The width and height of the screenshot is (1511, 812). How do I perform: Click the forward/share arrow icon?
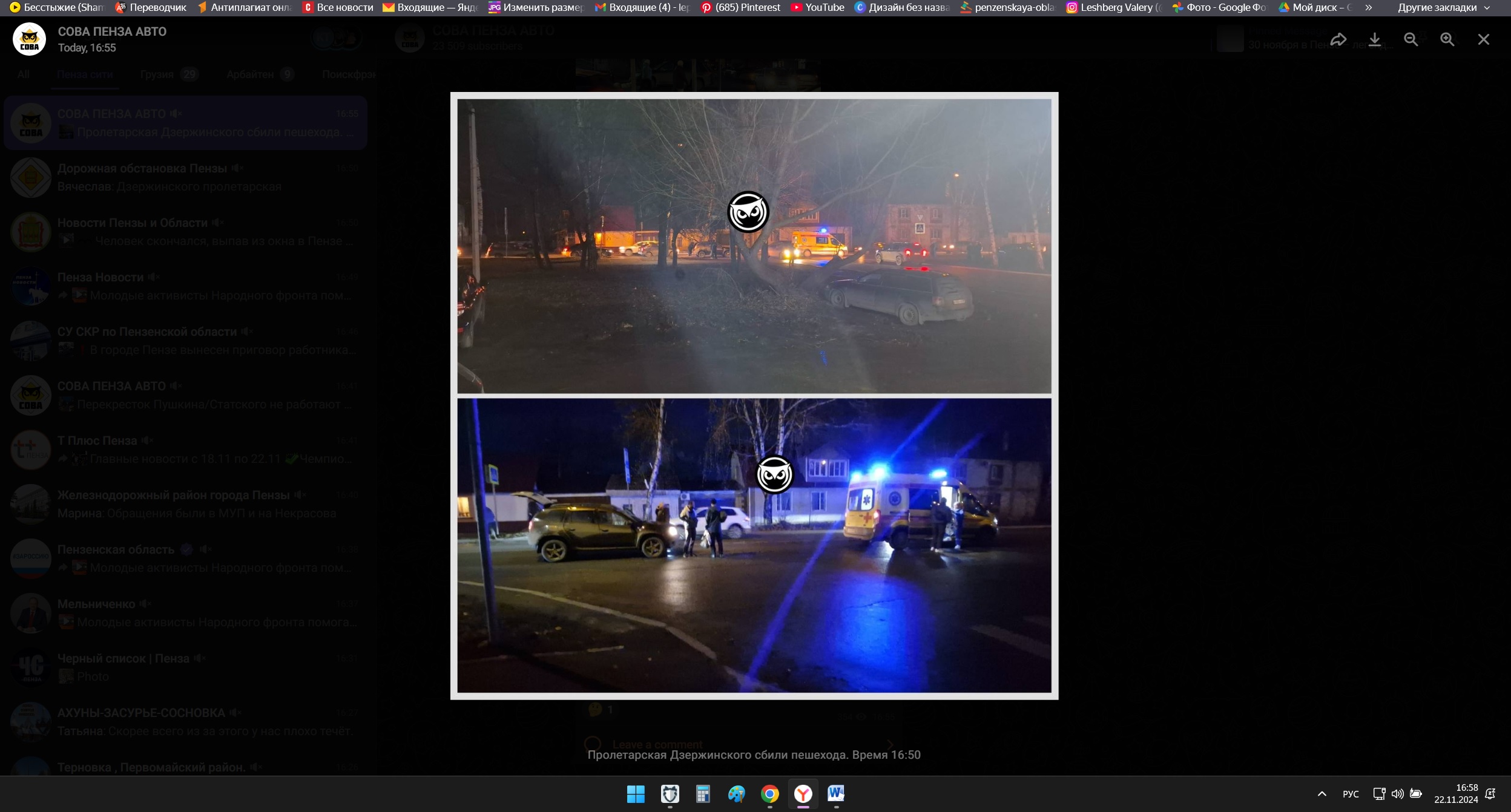(x=1338, y=39)
